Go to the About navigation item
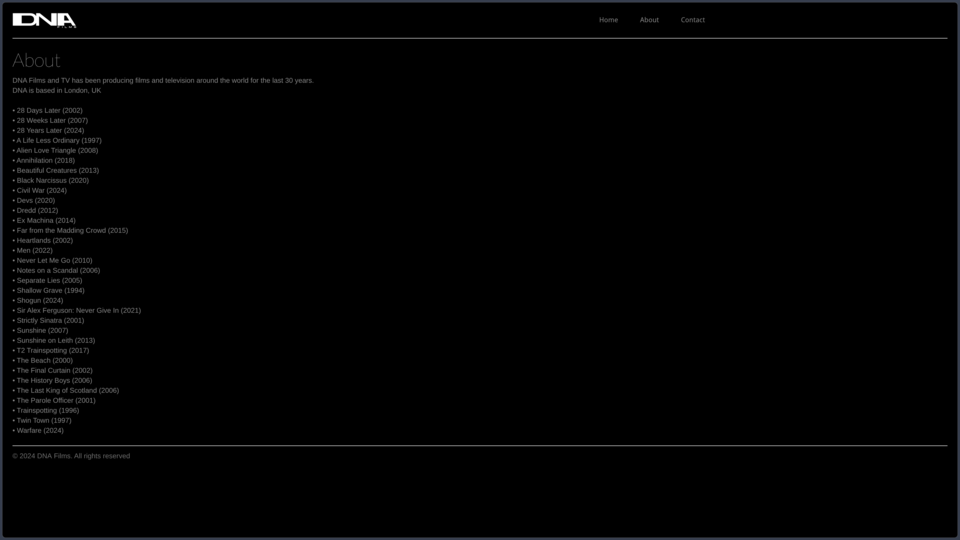Viewport: 960px width, 540px height. tap(649, 20)
